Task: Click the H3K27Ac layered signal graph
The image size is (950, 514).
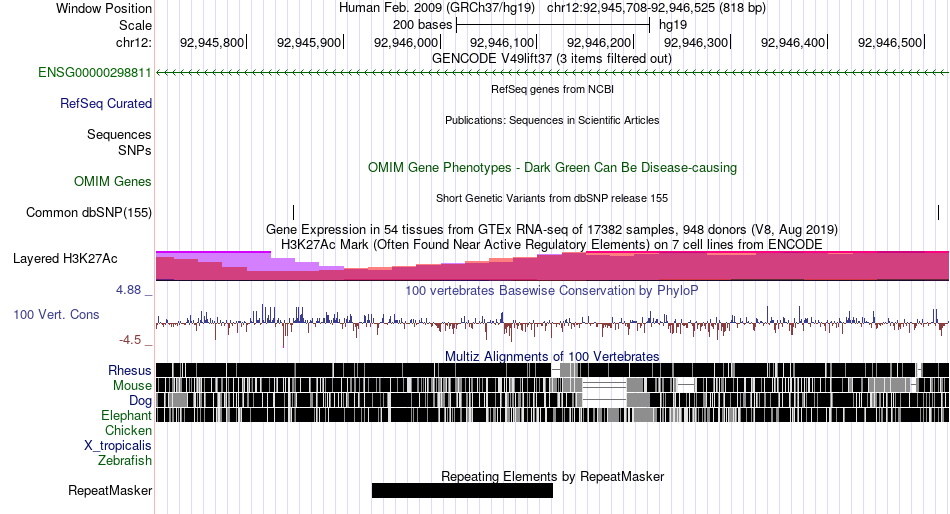Action: tap(552, 265)
